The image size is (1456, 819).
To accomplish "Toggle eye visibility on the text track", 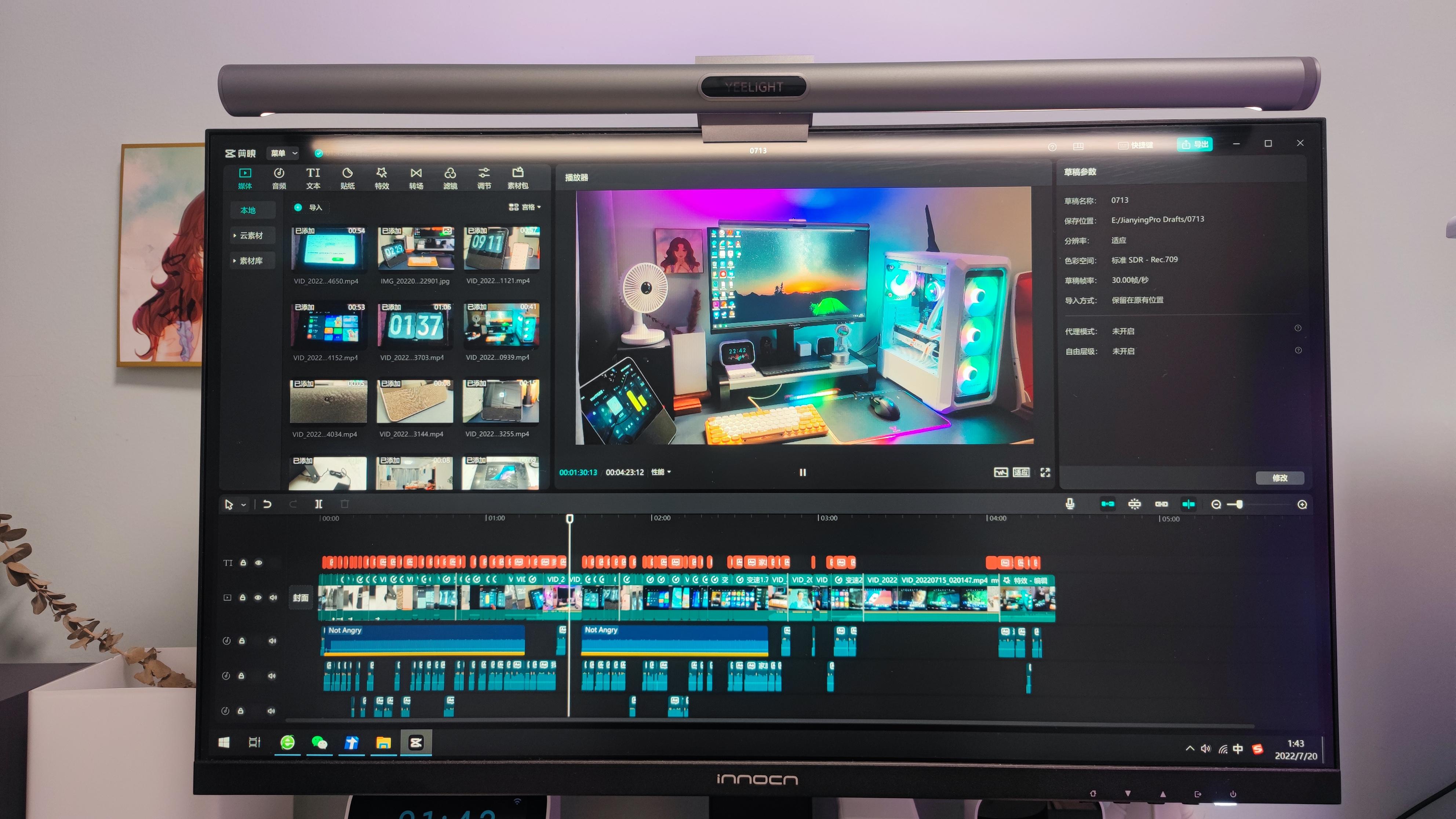I will click(259, 563).
